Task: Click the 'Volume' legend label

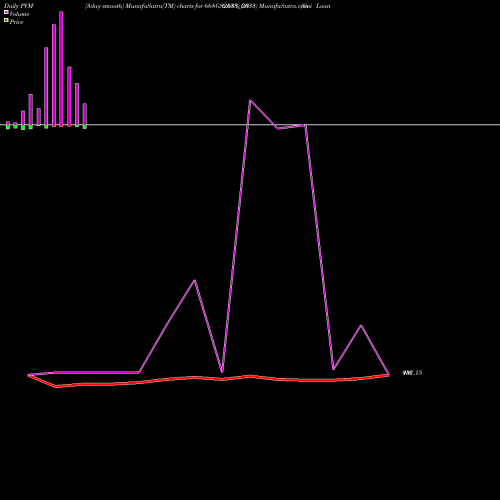Action: click(19, 14)
